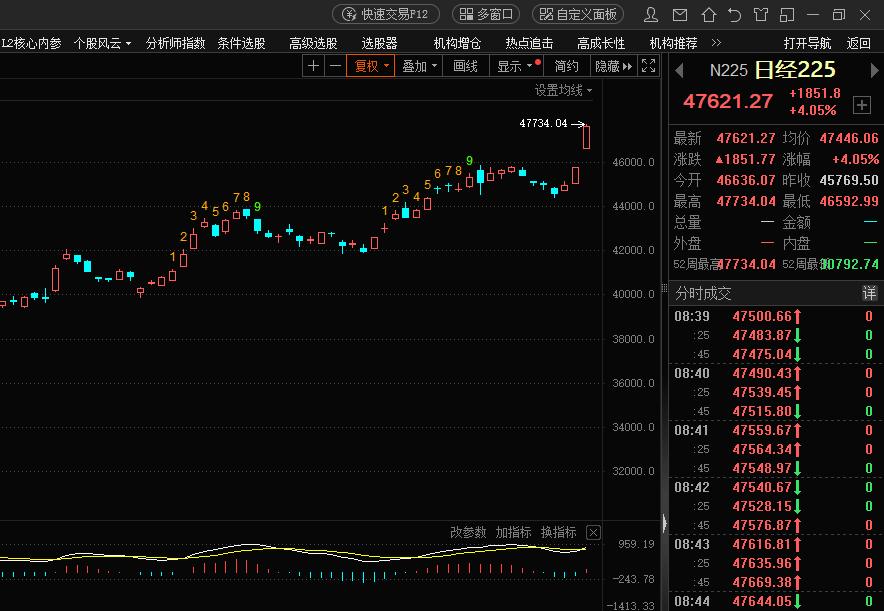Select the 画线 draw line tool
The width and height of the screenshot is (884, 611).
[x=466, y=66]
